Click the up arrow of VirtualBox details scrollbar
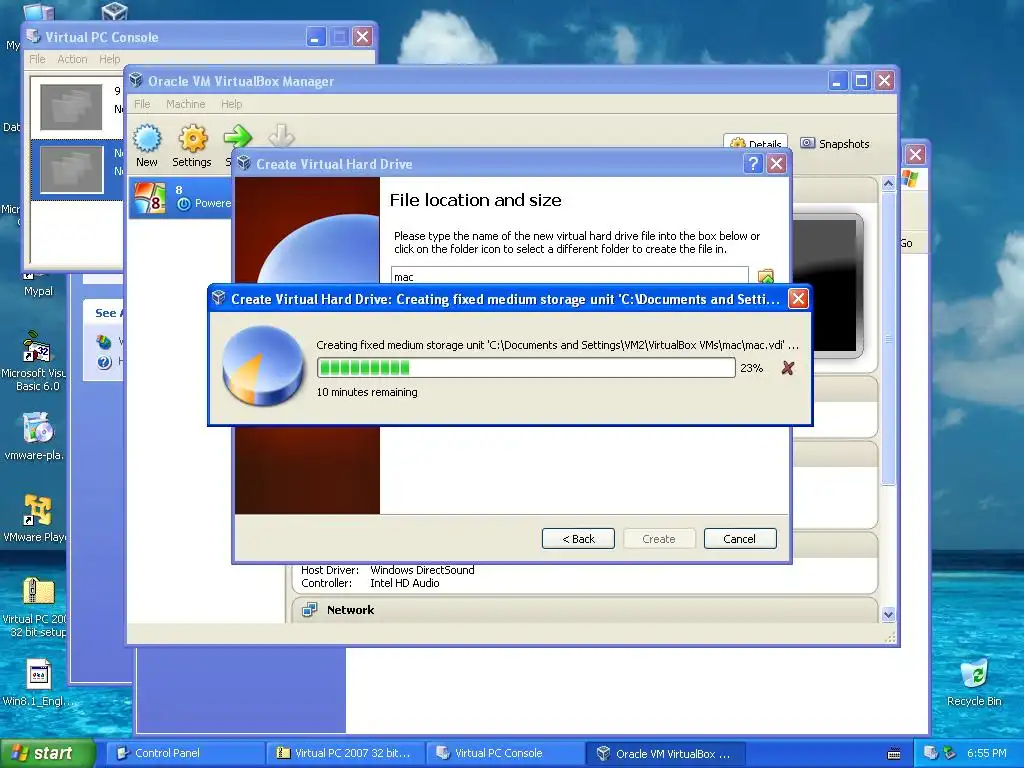The image size is (1024, 768). point(888,184)
